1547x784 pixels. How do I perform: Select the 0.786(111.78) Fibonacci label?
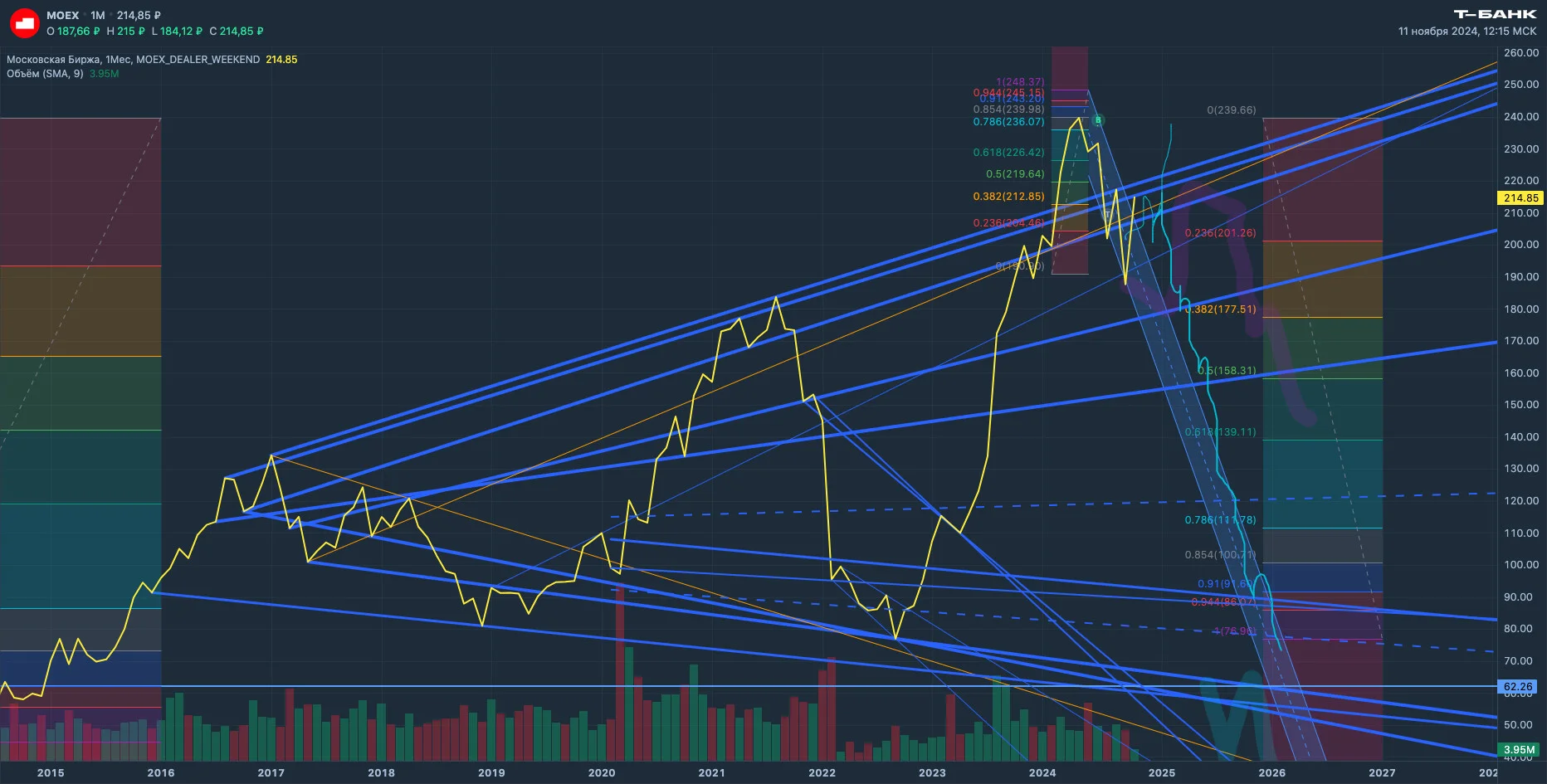(x=1220, y=519)
